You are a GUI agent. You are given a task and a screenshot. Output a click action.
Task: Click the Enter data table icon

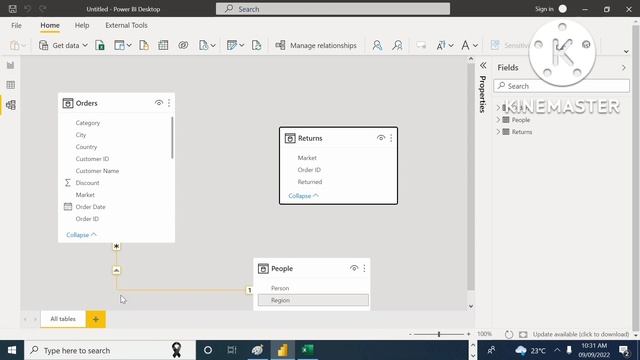click(163, 45)
